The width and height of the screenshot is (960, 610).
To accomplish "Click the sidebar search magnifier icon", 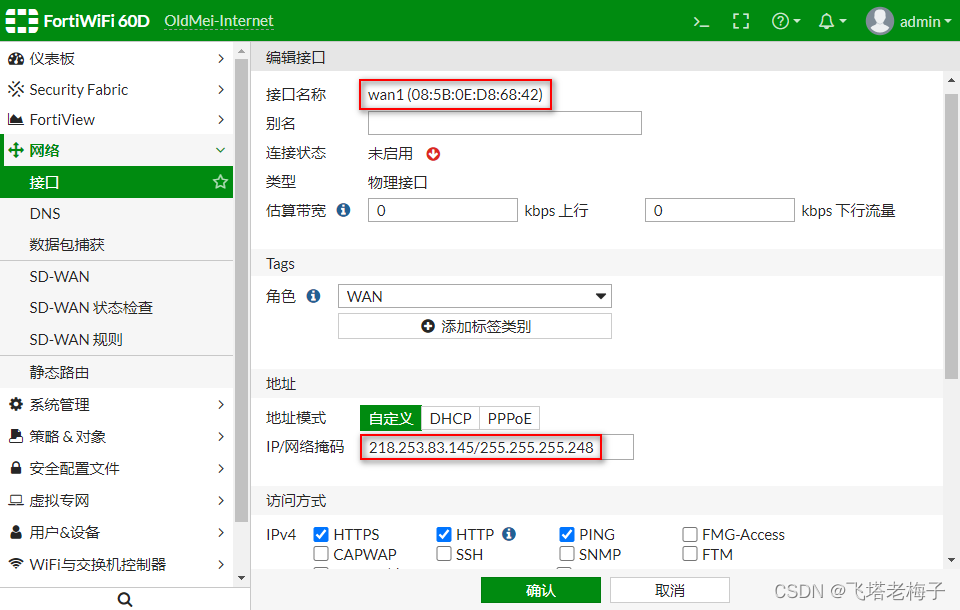I will (125, 600).
